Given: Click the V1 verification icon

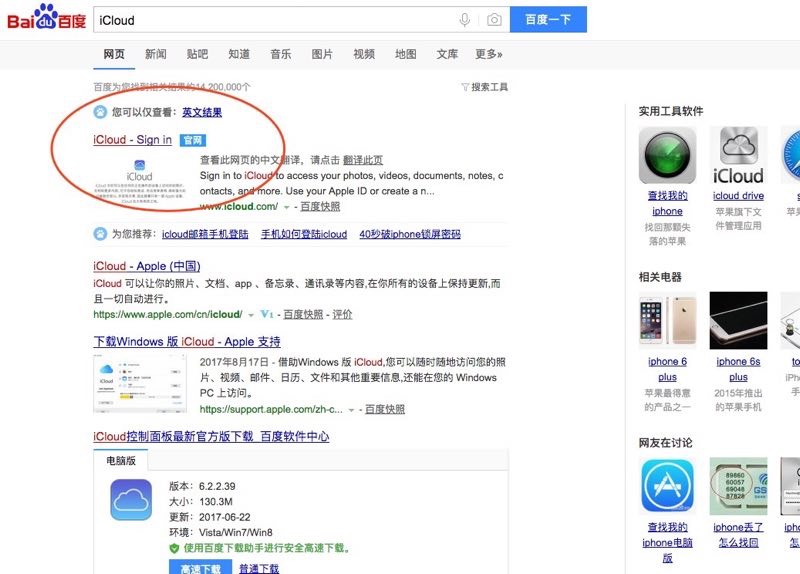Looking at the screenshot, I should click(x=267, y=314).
